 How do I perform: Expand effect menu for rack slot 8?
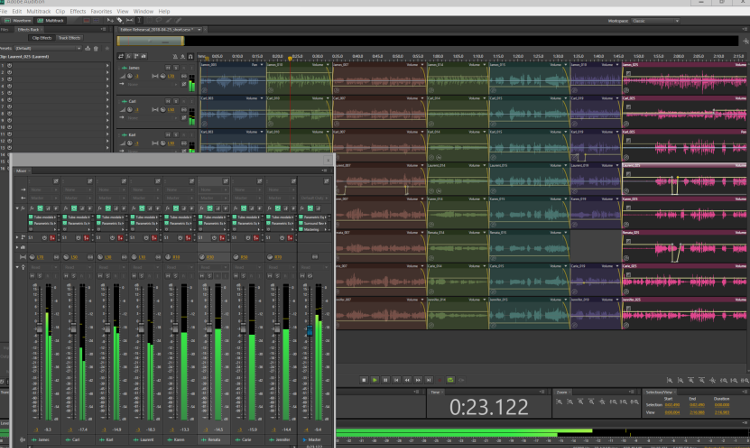pos(107,113)
